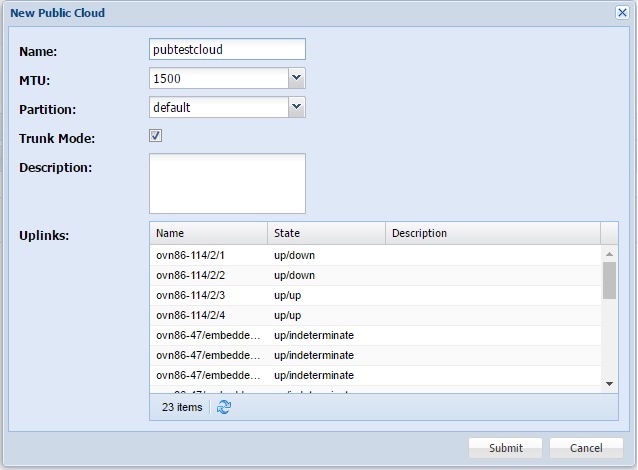The width and height of the screenshot is (638, 470).
Task: Submit the new public cloud form
Action: (x=505, y=448)
